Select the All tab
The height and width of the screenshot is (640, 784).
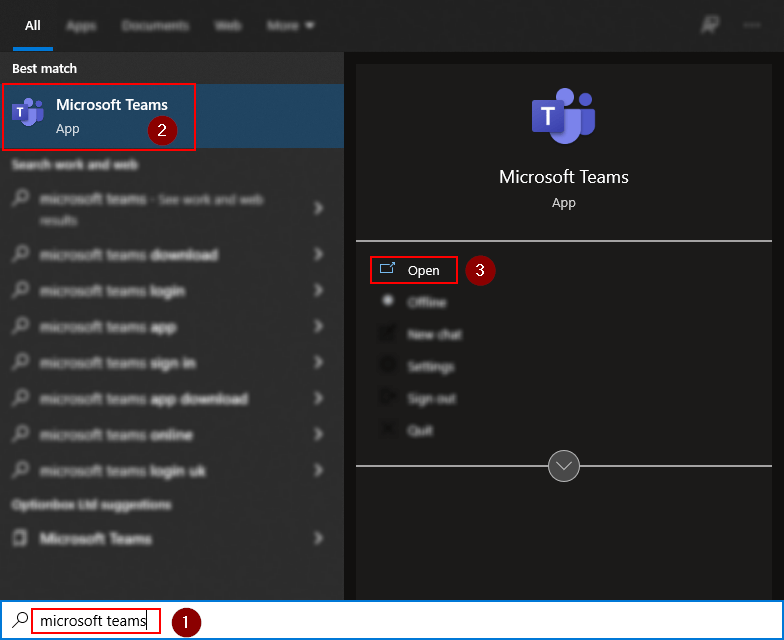click(x=32, y=25)
